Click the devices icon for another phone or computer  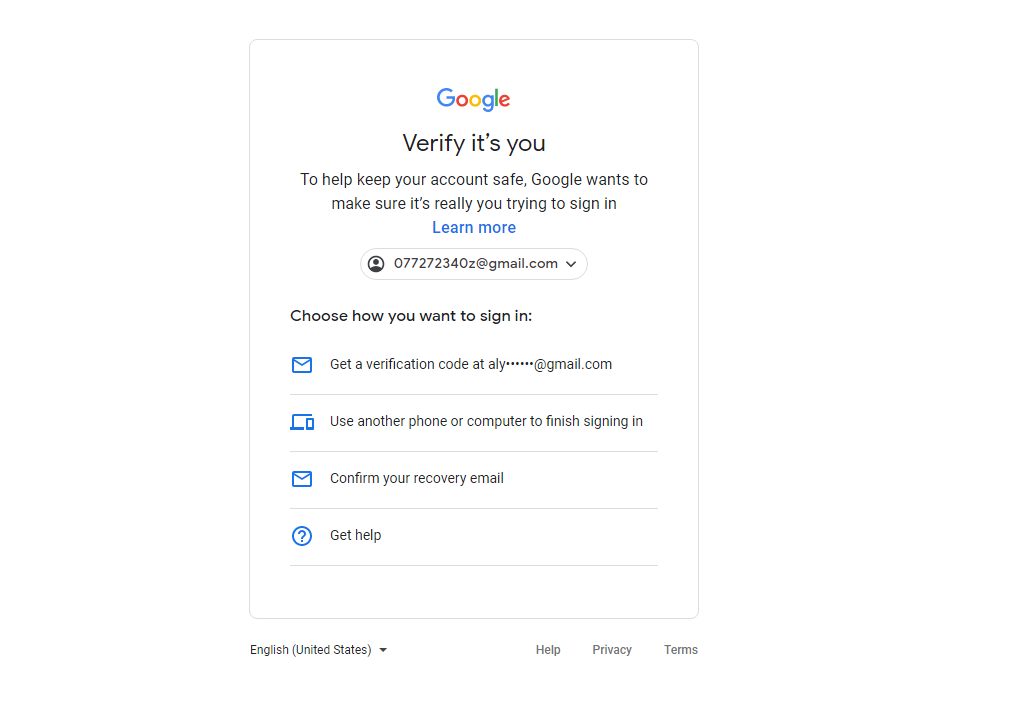[x=302, y=422]
